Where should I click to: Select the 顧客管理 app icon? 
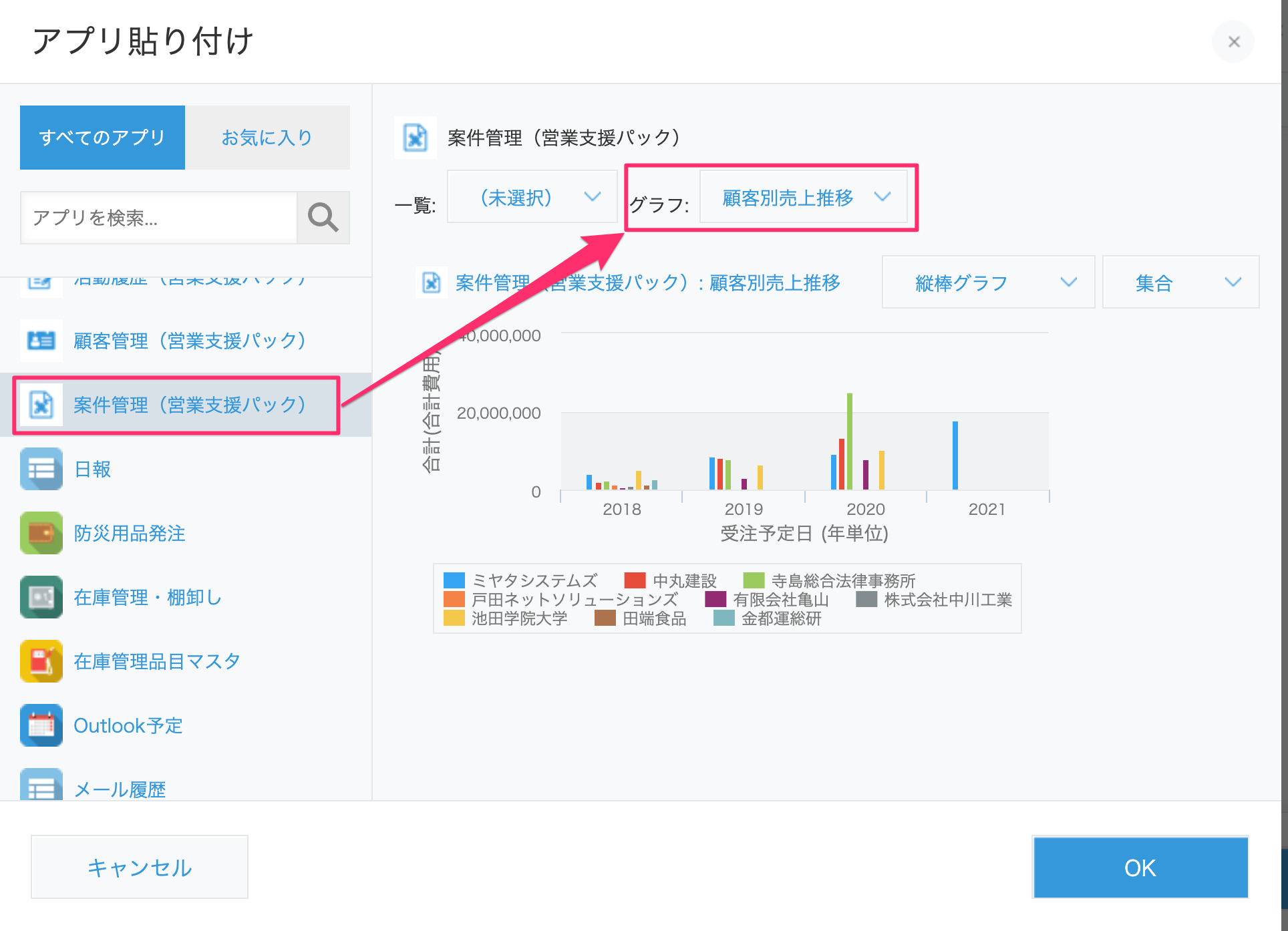click(41, 341)
